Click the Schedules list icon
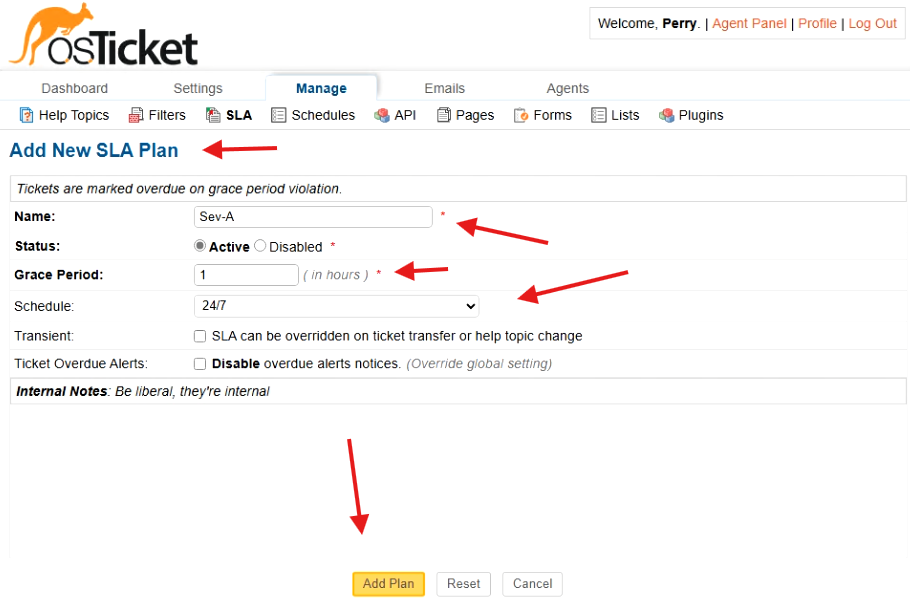Image resolution: width=910 pixels, height=611 pixels. coord(279,115)
